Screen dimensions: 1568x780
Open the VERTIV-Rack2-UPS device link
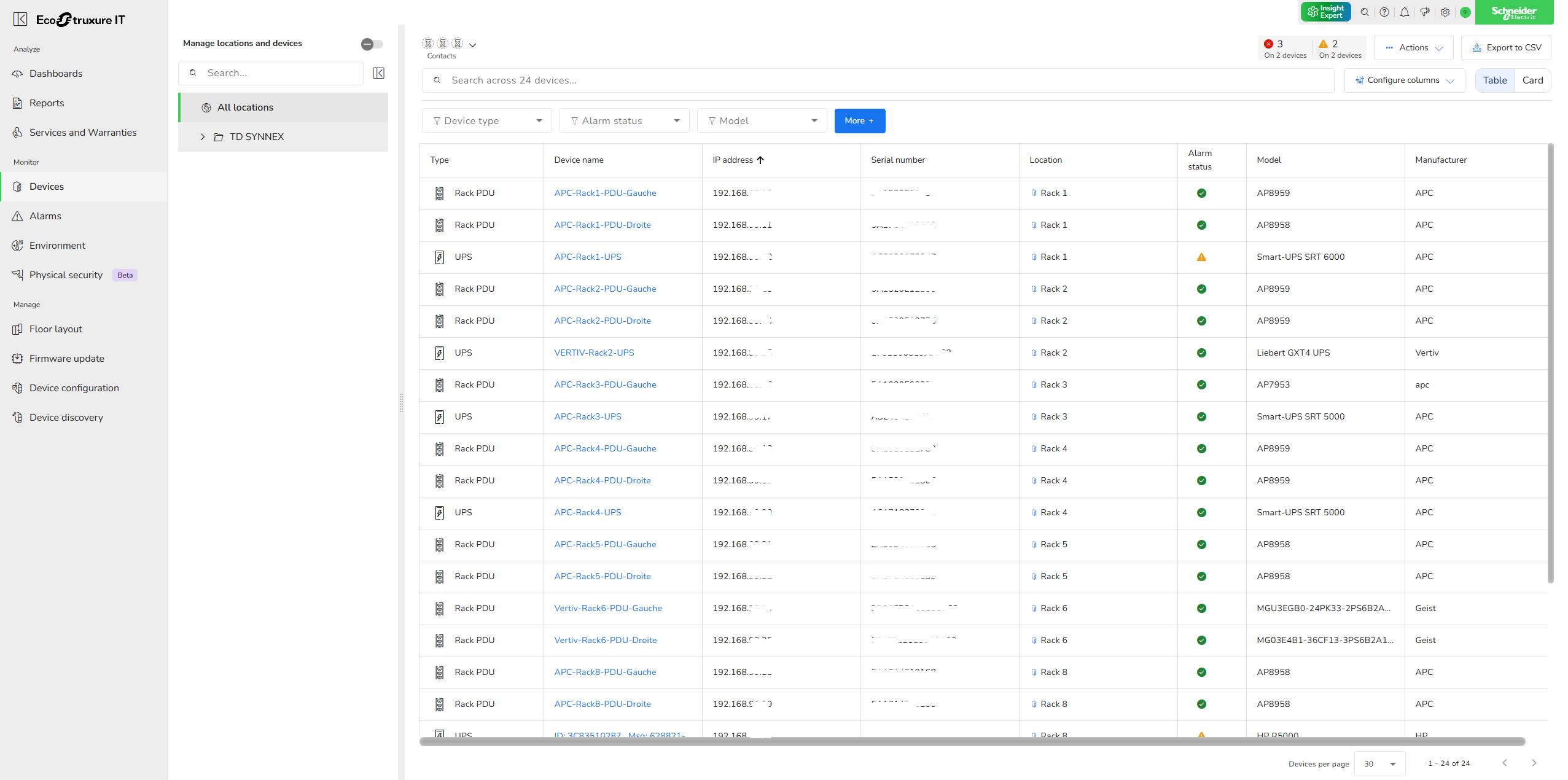tap(594, 353)
